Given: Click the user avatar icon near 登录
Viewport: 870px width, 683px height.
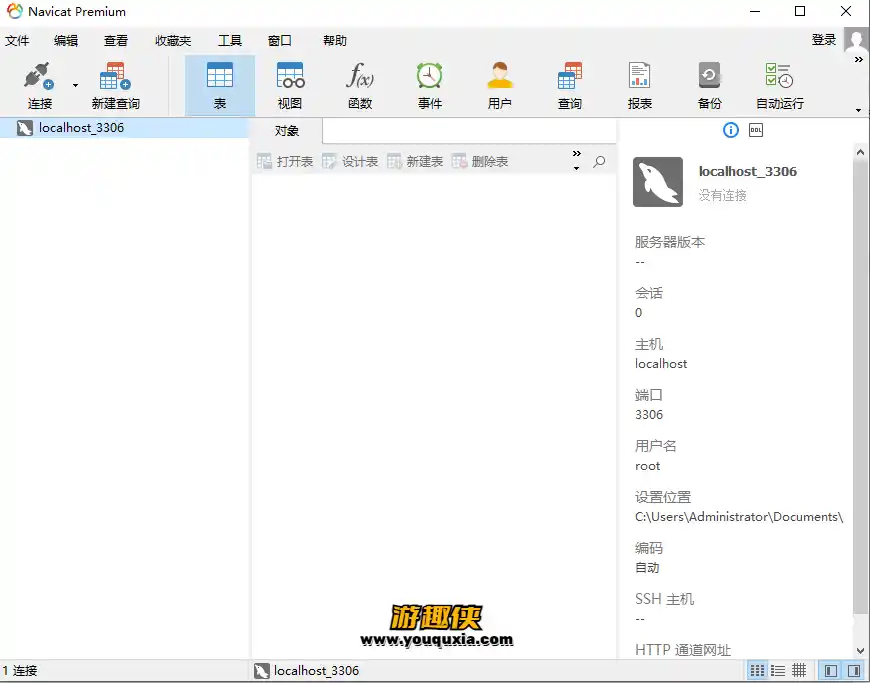Looking at the screenshot, I should click(856, 39).
